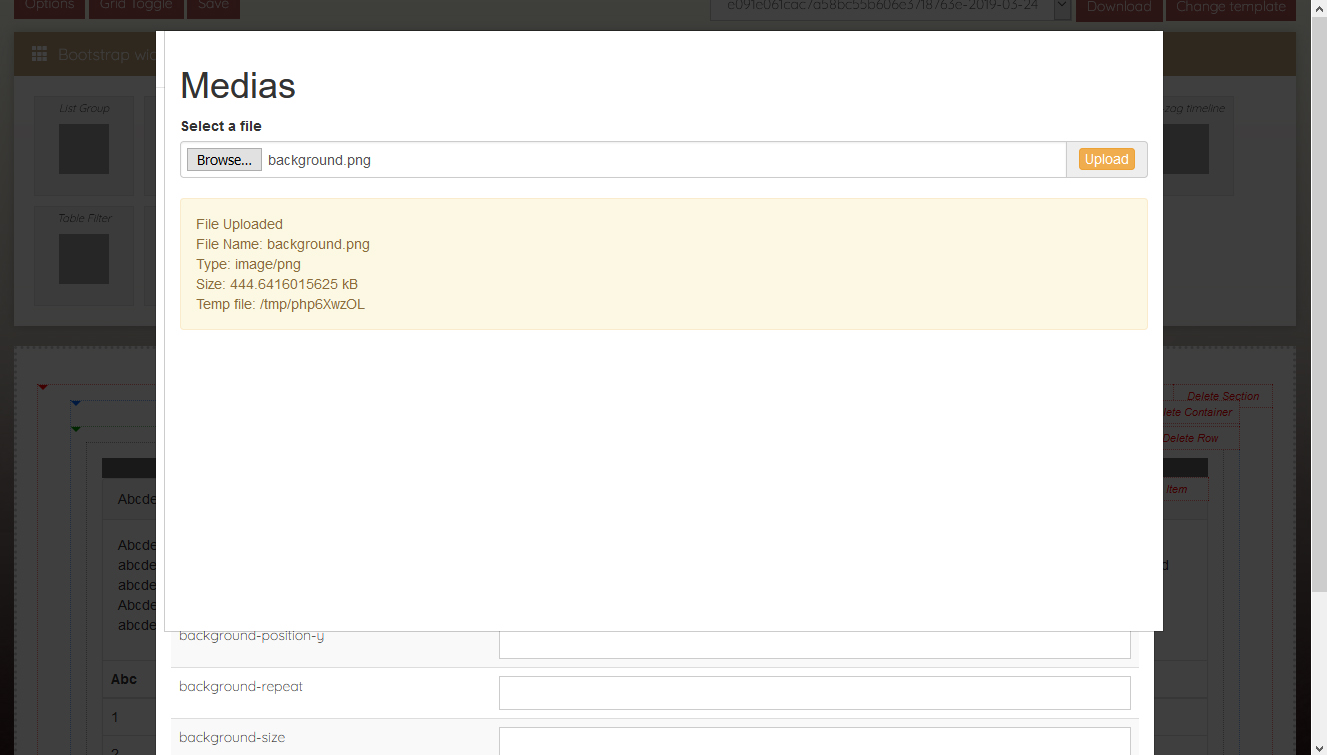Screen dimensions: 1327x755
Task: Click the Delete Section link
Action: click(x=1223, y=396)
